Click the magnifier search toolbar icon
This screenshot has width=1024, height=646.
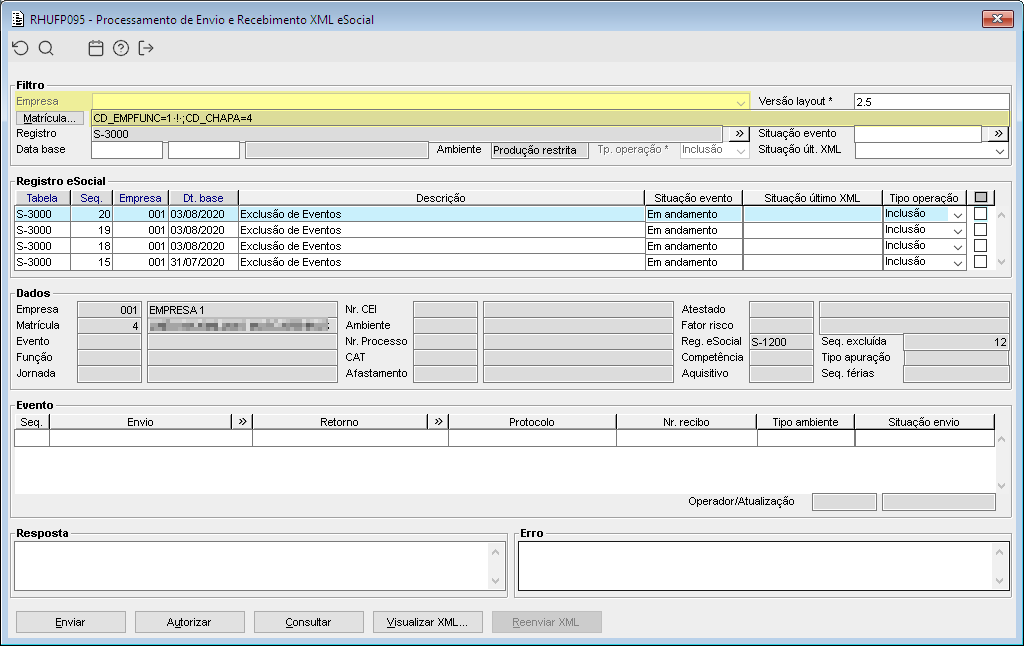pyautogui.click(x=46, y=48)
